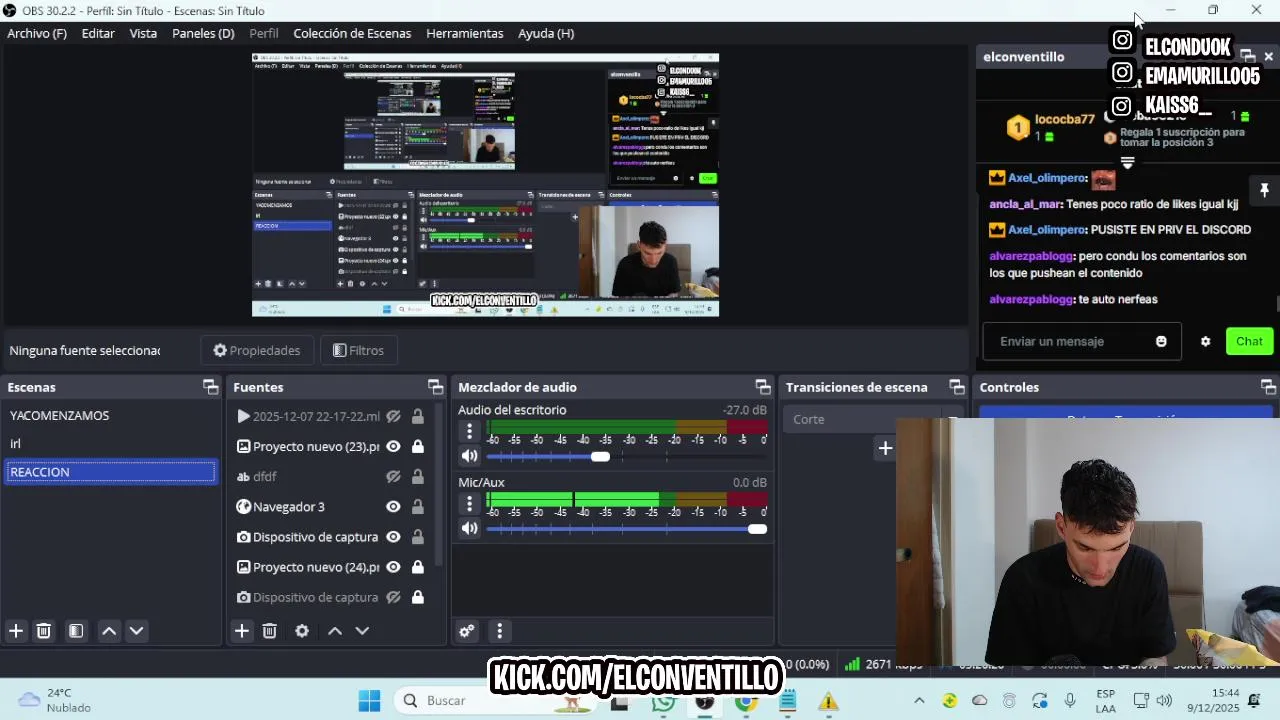Open advanced audio properties gears icon
The image size is (1280, 720).
click(x=467, y=631)
